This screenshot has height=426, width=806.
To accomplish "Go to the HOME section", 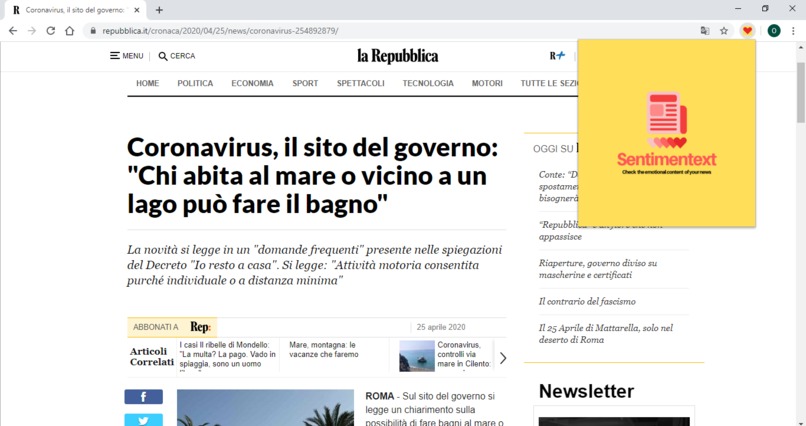I will (x=148, y=83).
